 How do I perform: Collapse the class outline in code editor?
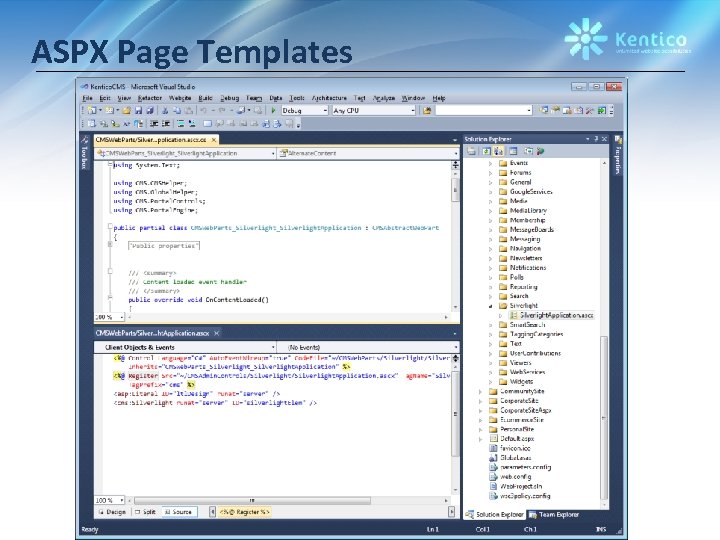click(110, 226)
